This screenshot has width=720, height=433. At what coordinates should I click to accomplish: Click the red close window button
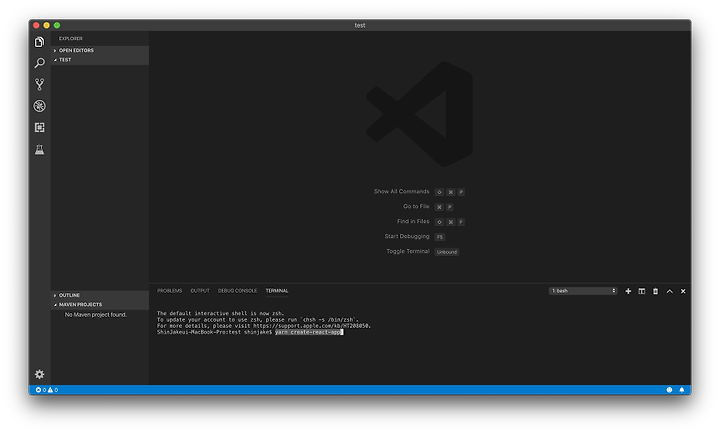(36, 25)
